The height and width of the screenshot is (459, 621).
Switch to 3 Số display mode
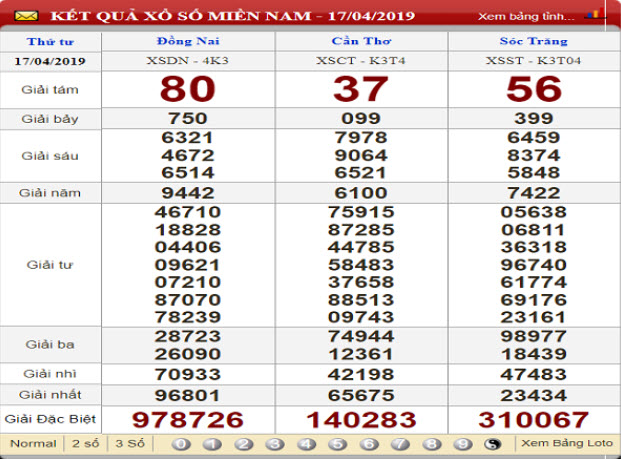(129, 443)
